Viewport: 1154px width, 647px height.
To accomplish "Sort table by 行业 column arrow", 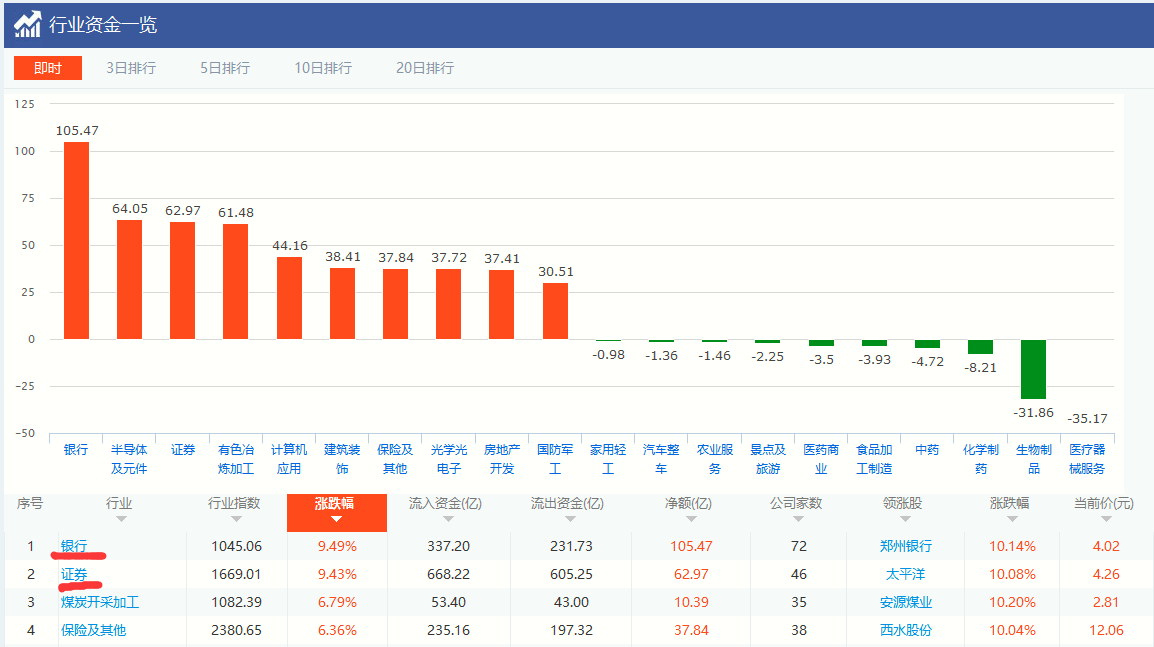I will pyautogui.click(x=121, y=519).
